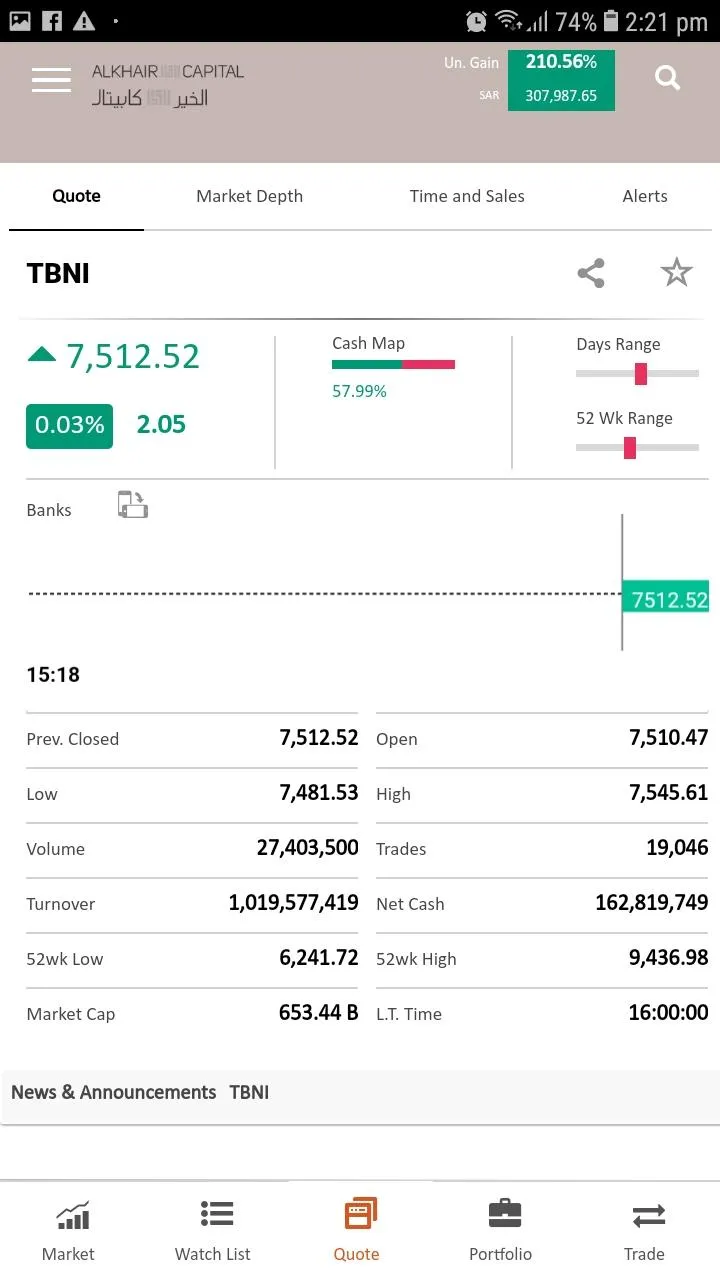720x1280 pixels.
Task: Tap the Banks sector label
Action: pos(49,510)
